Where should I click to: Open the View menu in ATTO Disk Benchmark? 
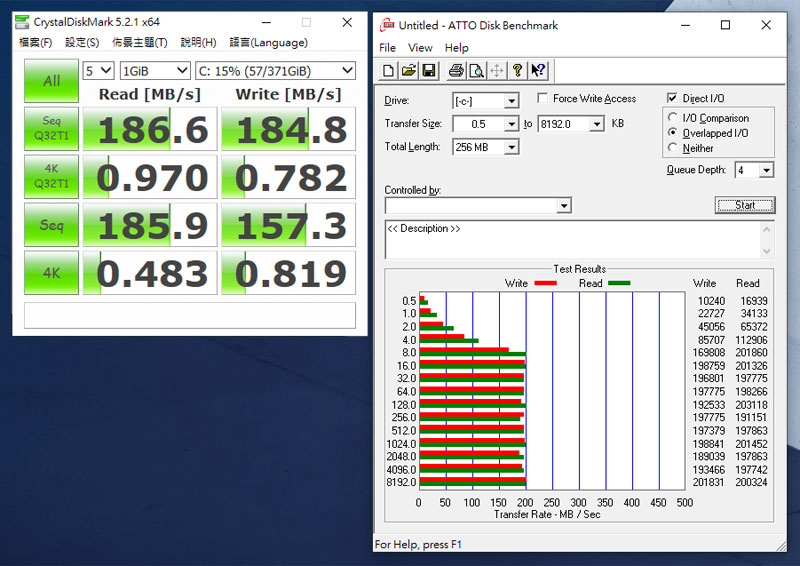click(420, 47)
